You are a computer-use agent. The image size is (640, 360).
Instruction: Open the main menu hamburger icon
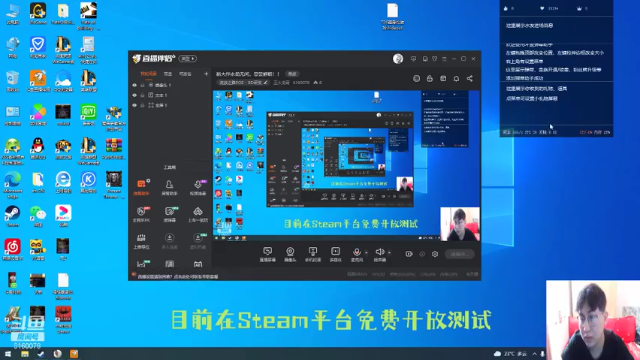[x=444, y=59]
